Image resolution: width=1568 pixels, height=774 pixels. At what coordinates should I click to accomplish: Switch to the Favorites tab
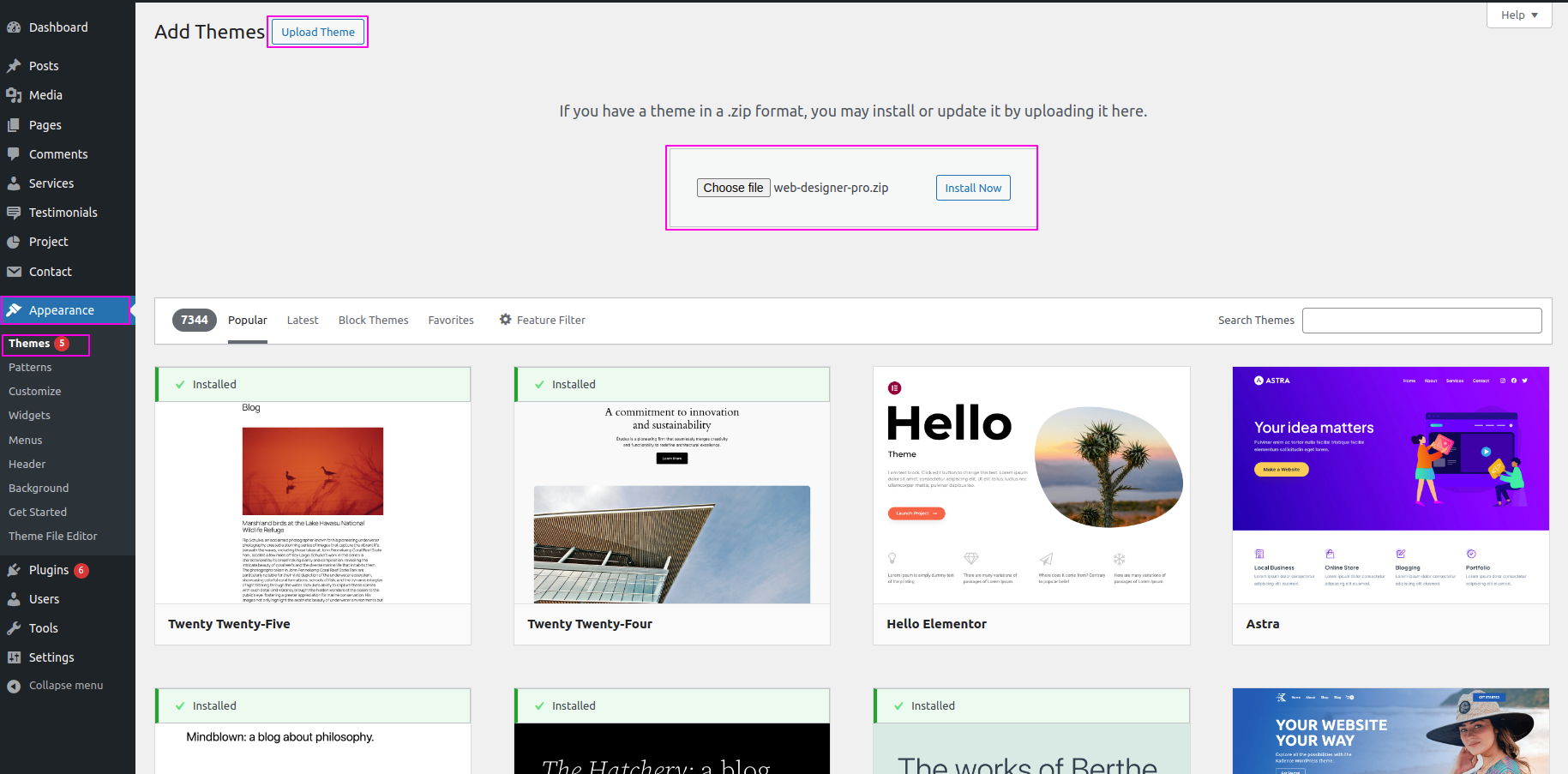pos(451,321)
